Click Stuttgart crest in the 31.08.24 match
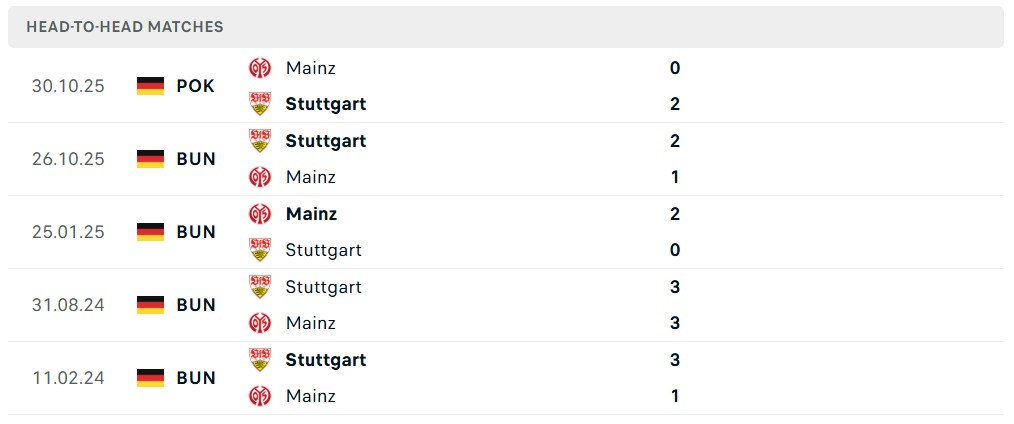Viewport: 1014px width, 424px height. (x=260, y=287)
